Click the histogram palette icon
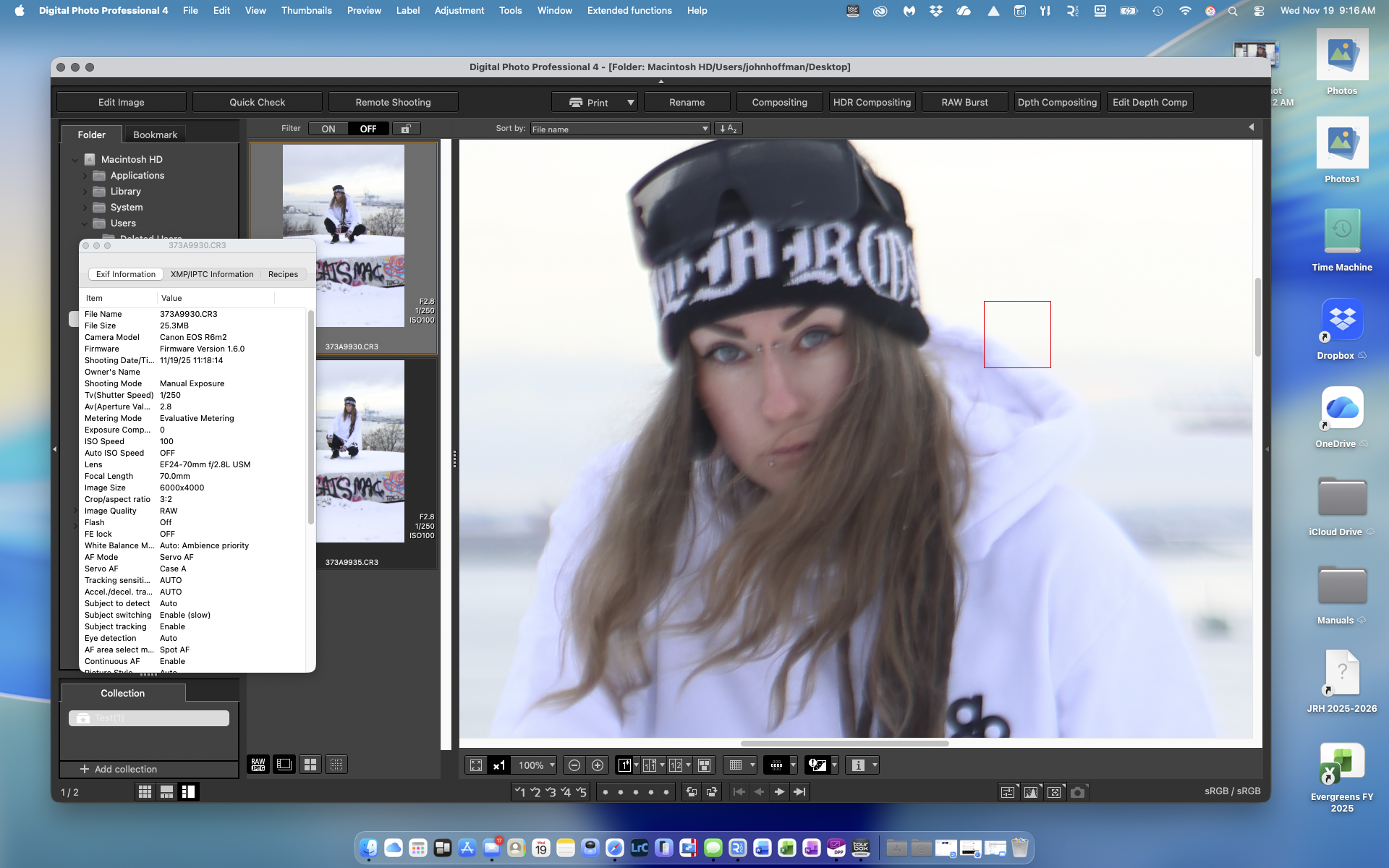The width and height of the screenshot is (1389, 868). pyautogui.click(x=1031, y=792)
